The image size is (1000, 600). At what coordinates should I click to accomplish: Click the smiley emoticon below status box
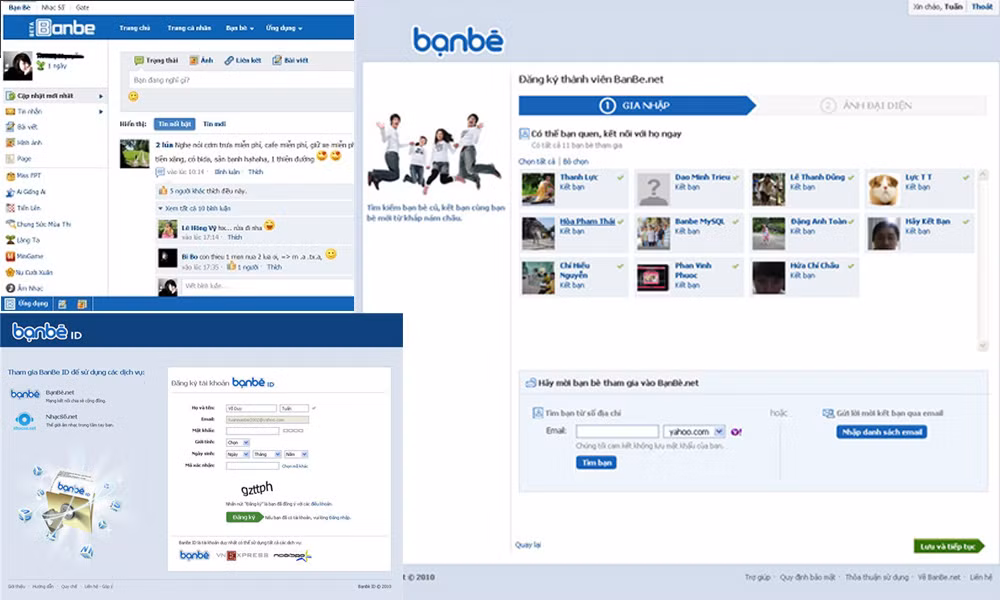click(x=133, y=97)
